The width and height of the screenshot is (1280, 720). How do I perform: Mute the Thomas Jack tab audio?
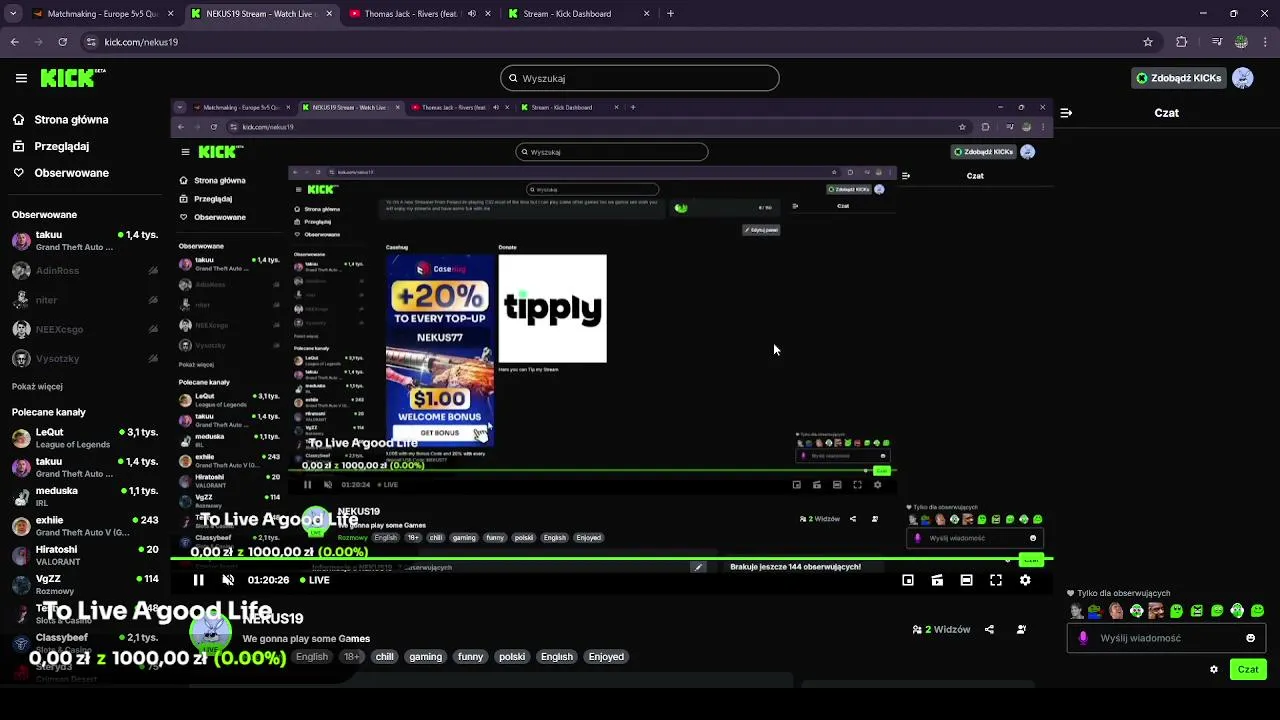click(x=472, y=14)
